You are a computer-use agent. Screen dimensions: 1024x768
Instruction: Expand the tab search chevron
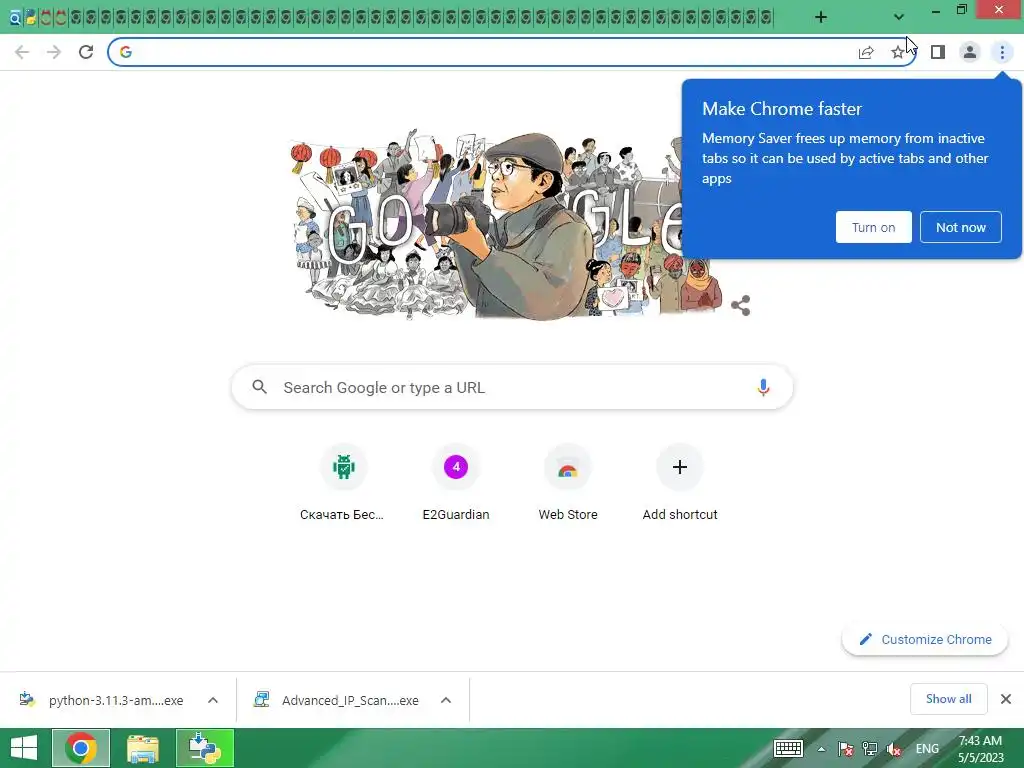[899, 17]
